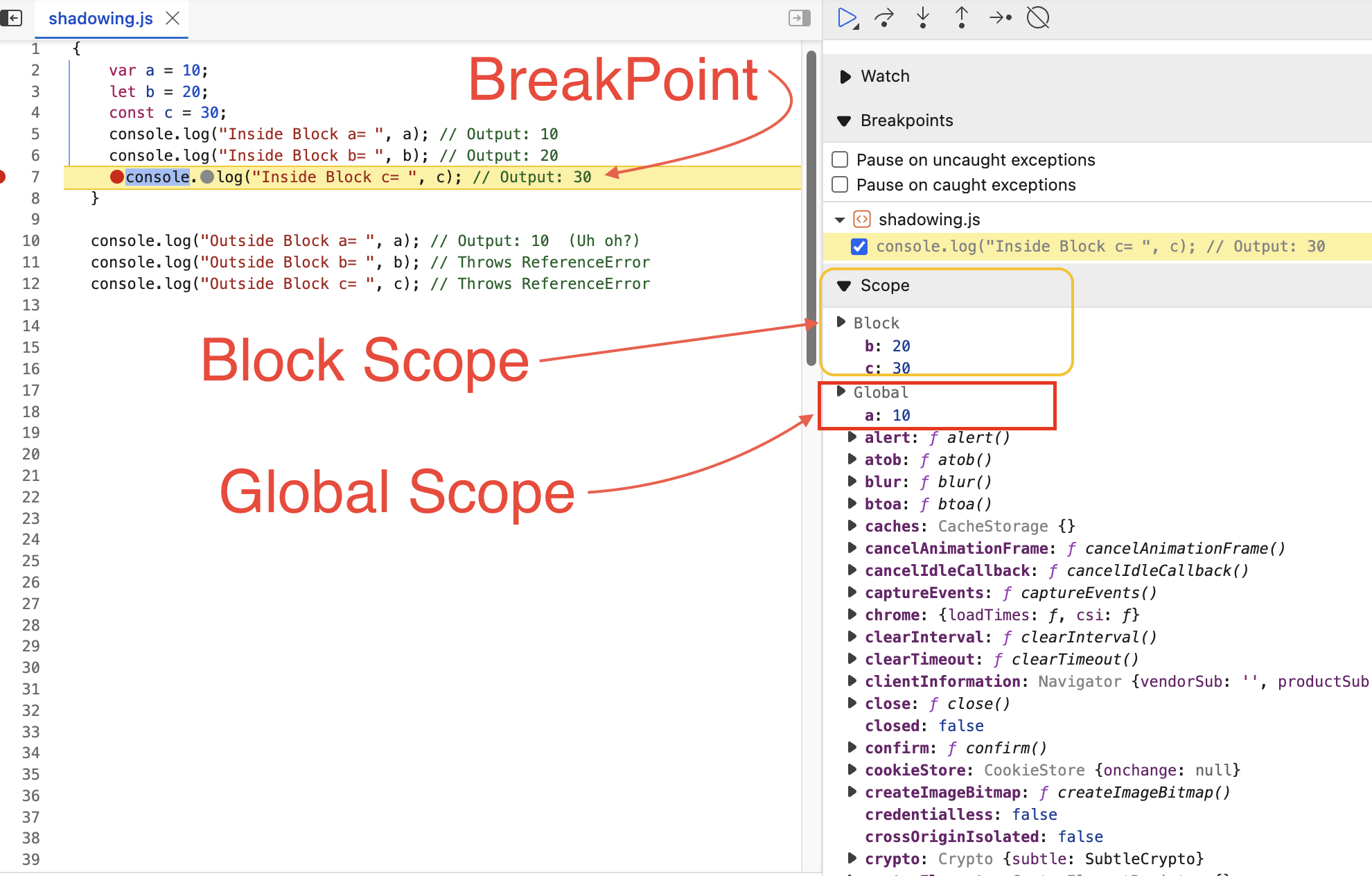Image resolution: width=1372 pixels, height=876 pixels.
Task: Click the Outside Block a= code line
Action: click(x=365, y=240)
